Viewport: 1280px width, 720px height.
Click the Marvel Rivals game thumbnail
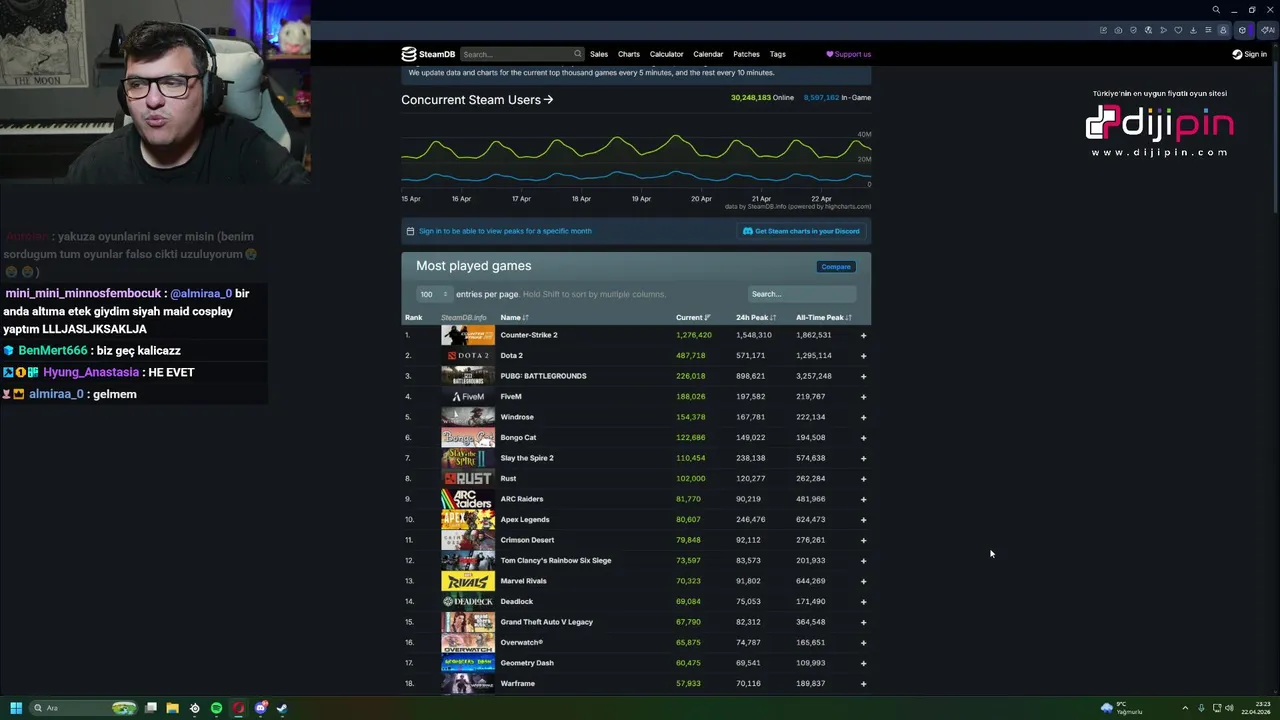tap(468, 581)
